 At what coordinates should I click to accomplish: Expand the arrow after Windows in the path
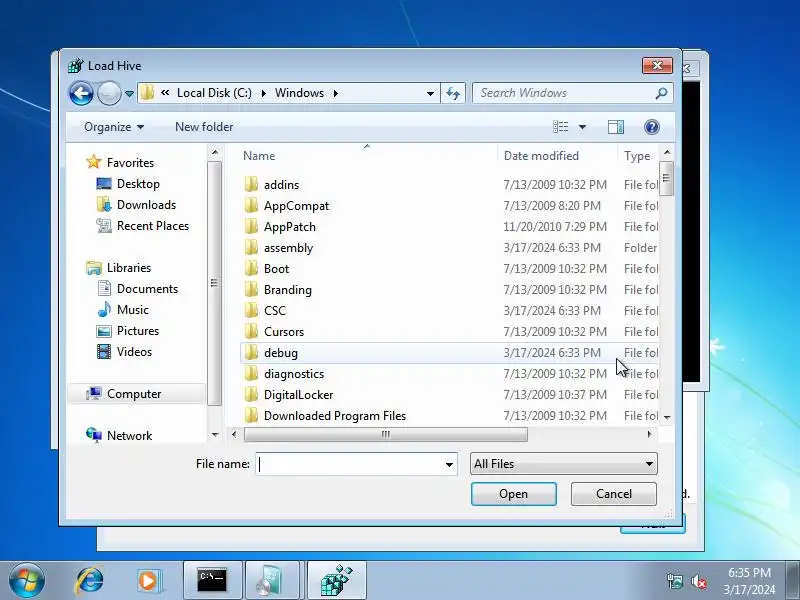coord(336,93)
